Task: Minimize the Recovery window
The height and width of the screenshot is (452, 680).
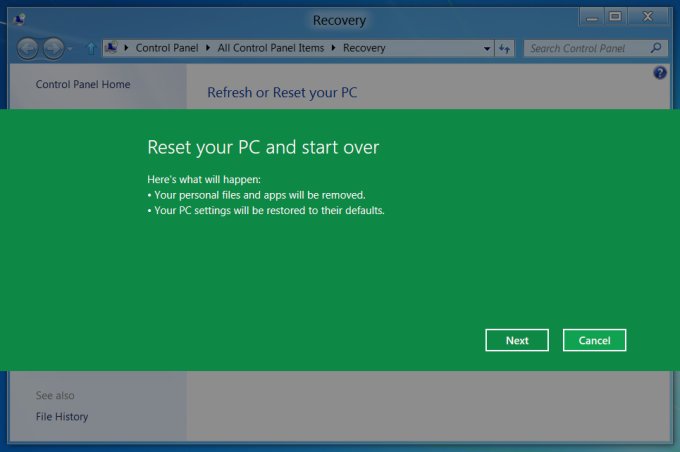Action: (592, 17)
